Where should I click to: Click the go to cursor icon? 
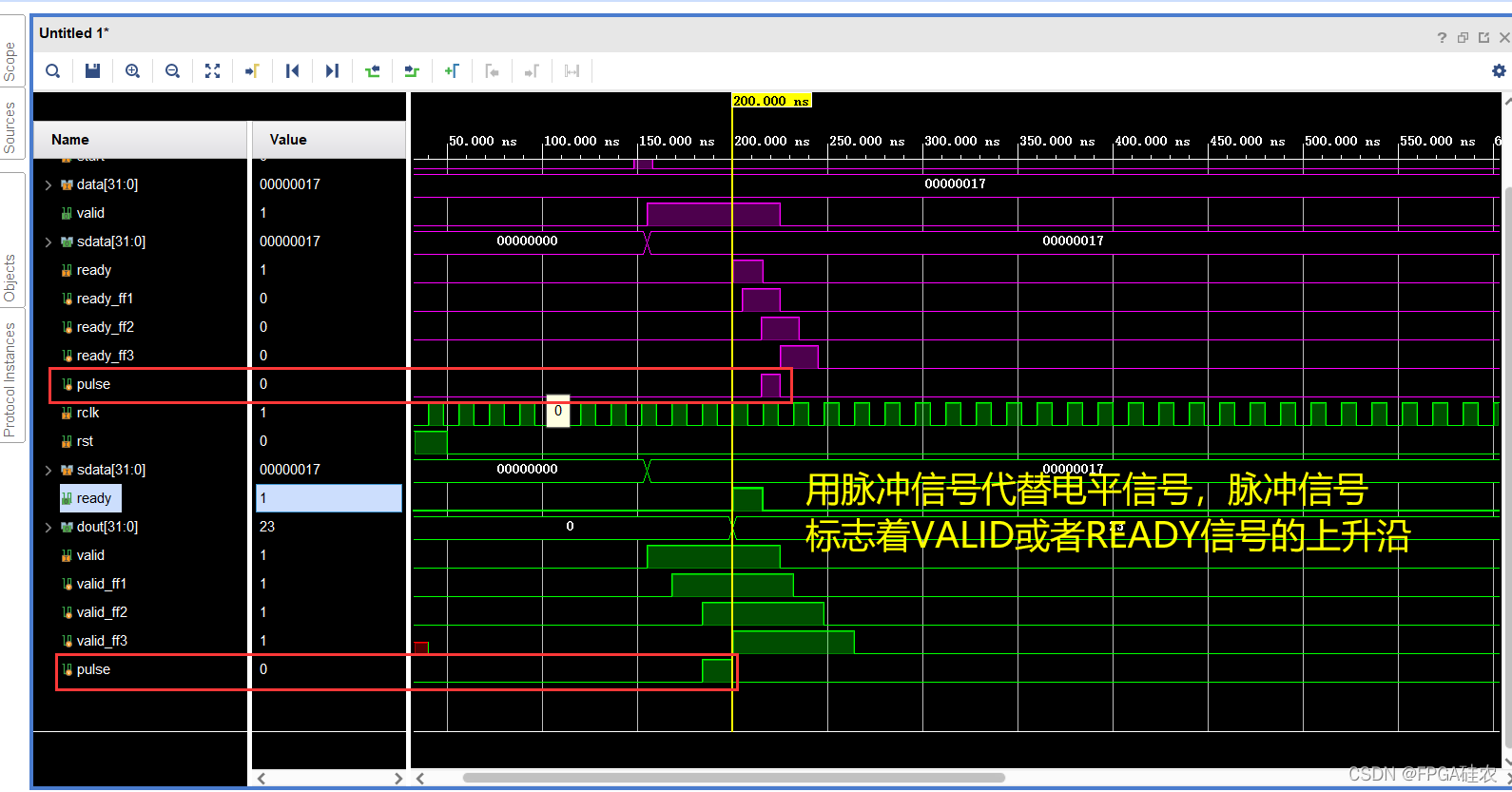click(x=252, y=71)
